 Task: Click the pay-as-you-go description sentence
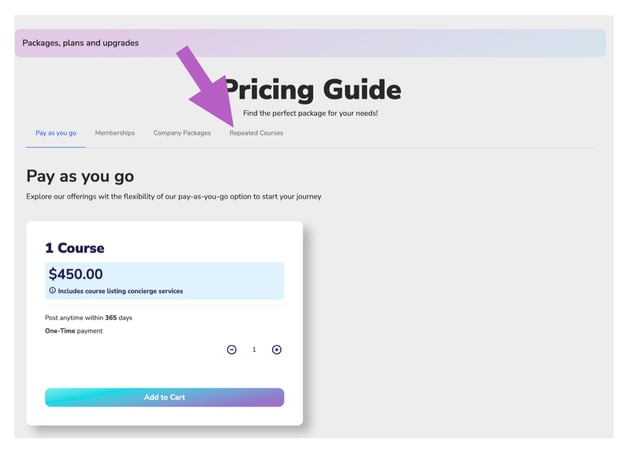(174, 197)
